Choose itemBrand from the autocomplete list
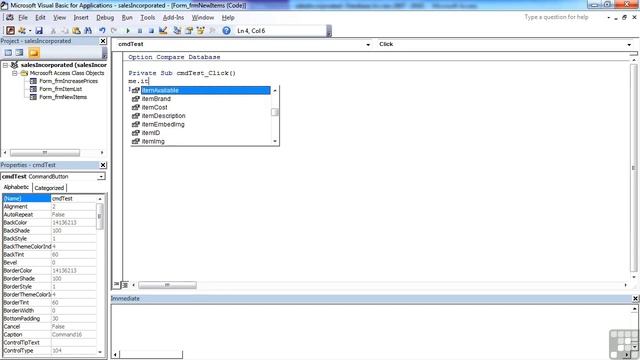Viewport: 640px width, 360px height. pos(201,99)
